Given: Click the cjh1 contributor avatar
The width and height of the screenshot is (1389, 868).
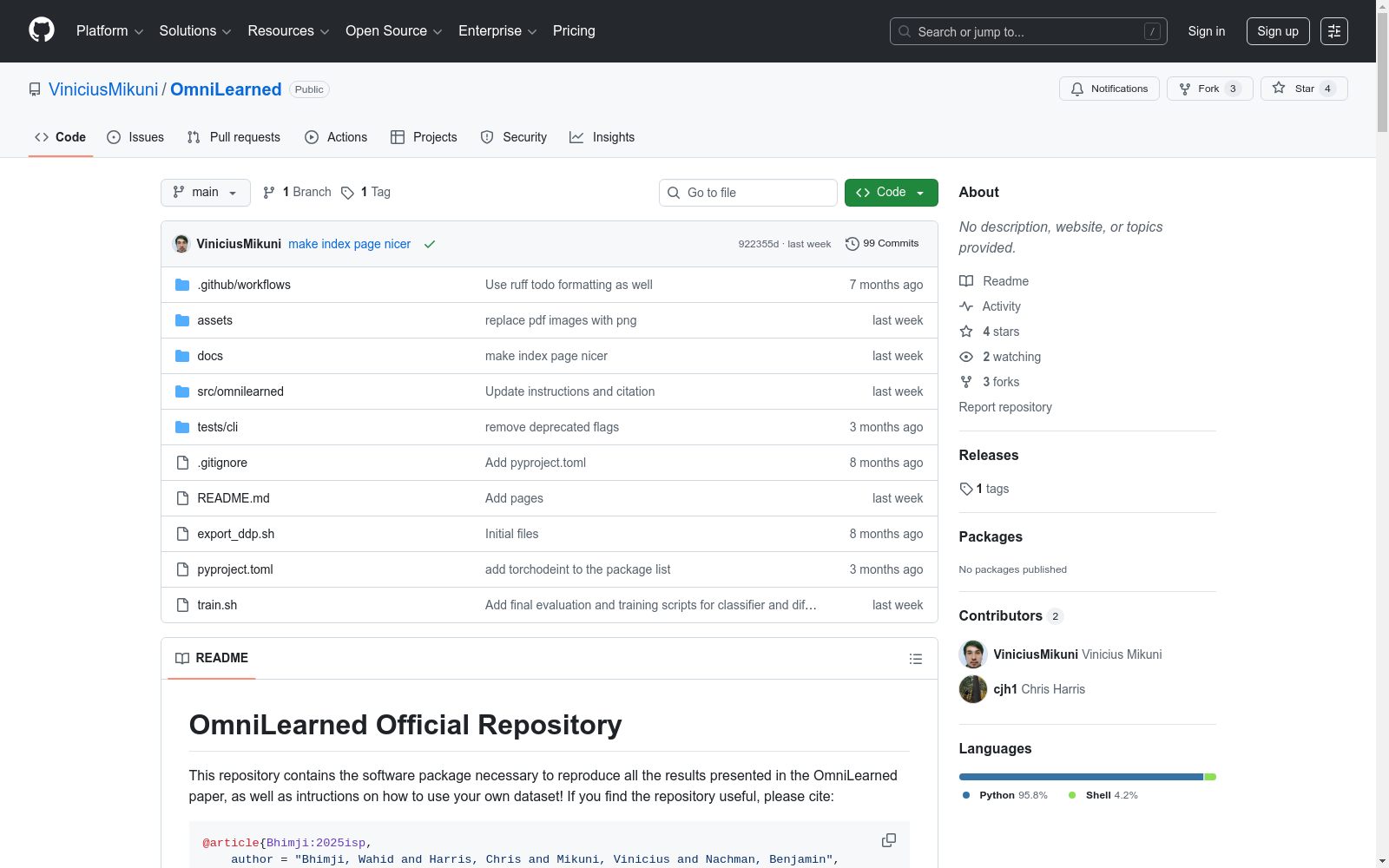Looking at the screenshot, I should coord(973,689).
